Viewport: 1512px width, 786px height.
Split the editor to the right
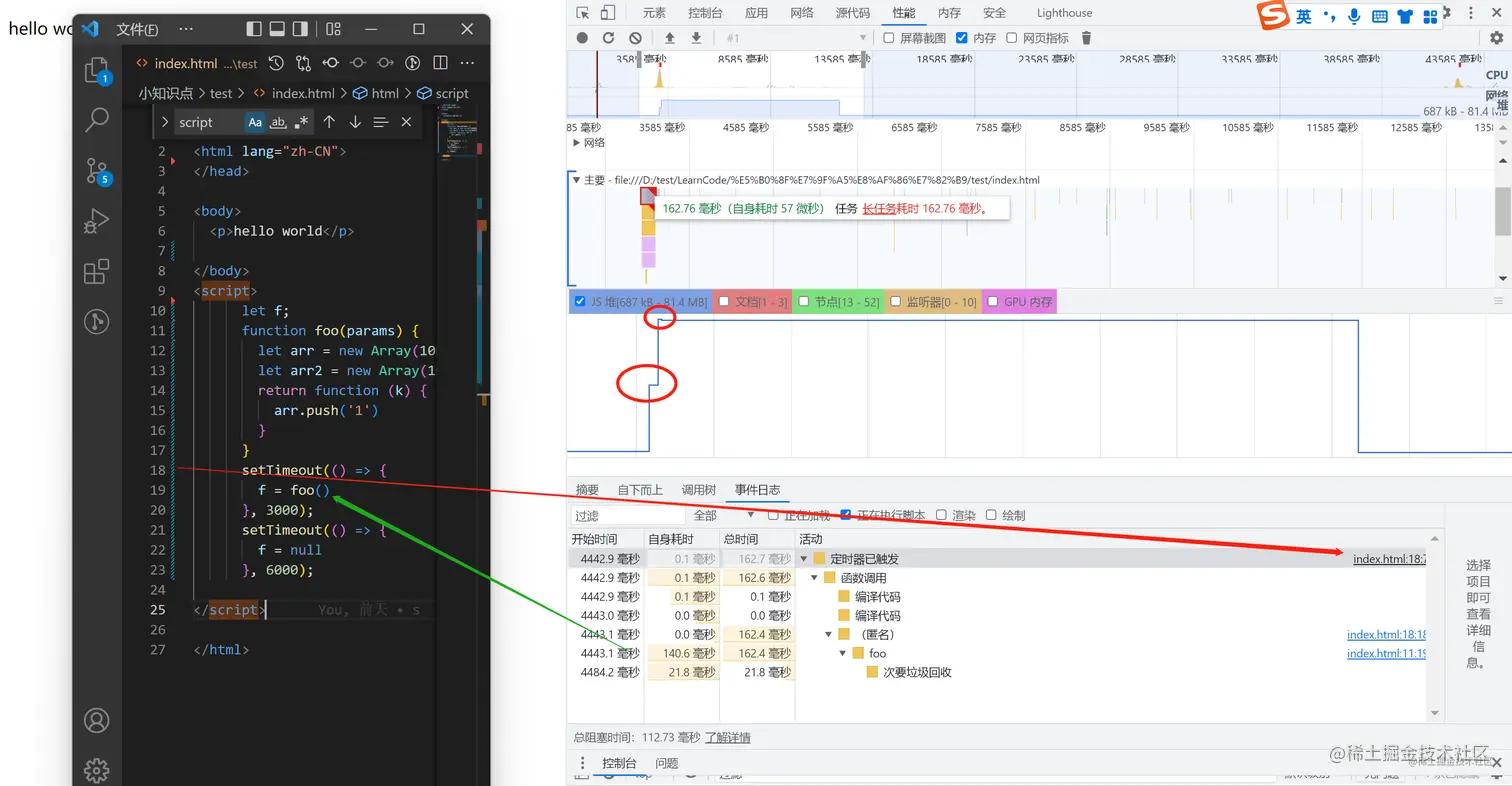[440, 63]
